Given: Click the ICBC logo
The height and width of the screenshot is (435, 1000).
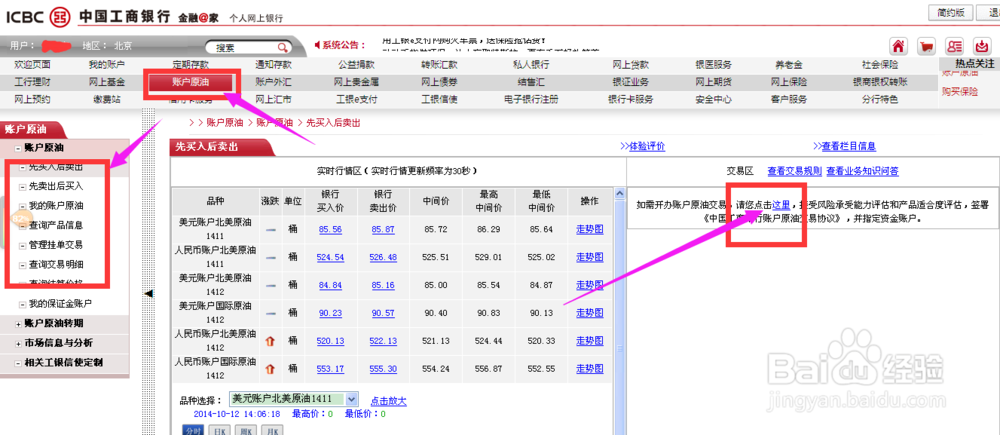Looking at the screenshot, I should click(60, 15).
